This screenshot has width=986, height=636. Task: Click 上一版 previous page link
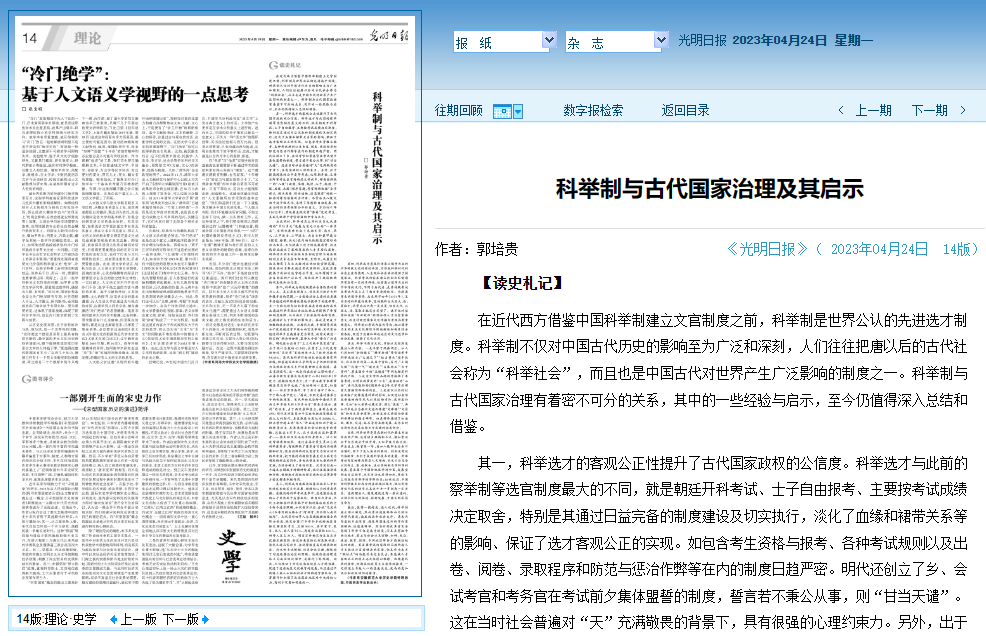tap(138, 620)
